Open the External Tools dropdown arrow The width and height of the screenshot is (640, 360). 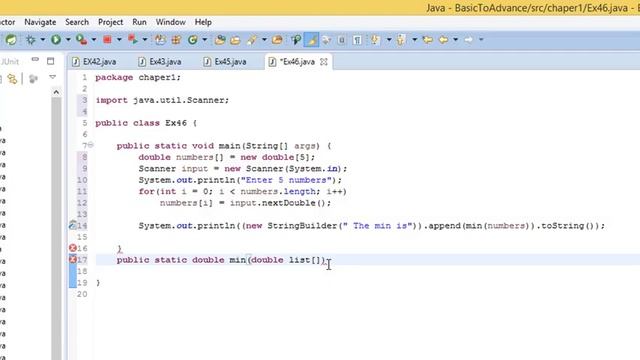144,40
